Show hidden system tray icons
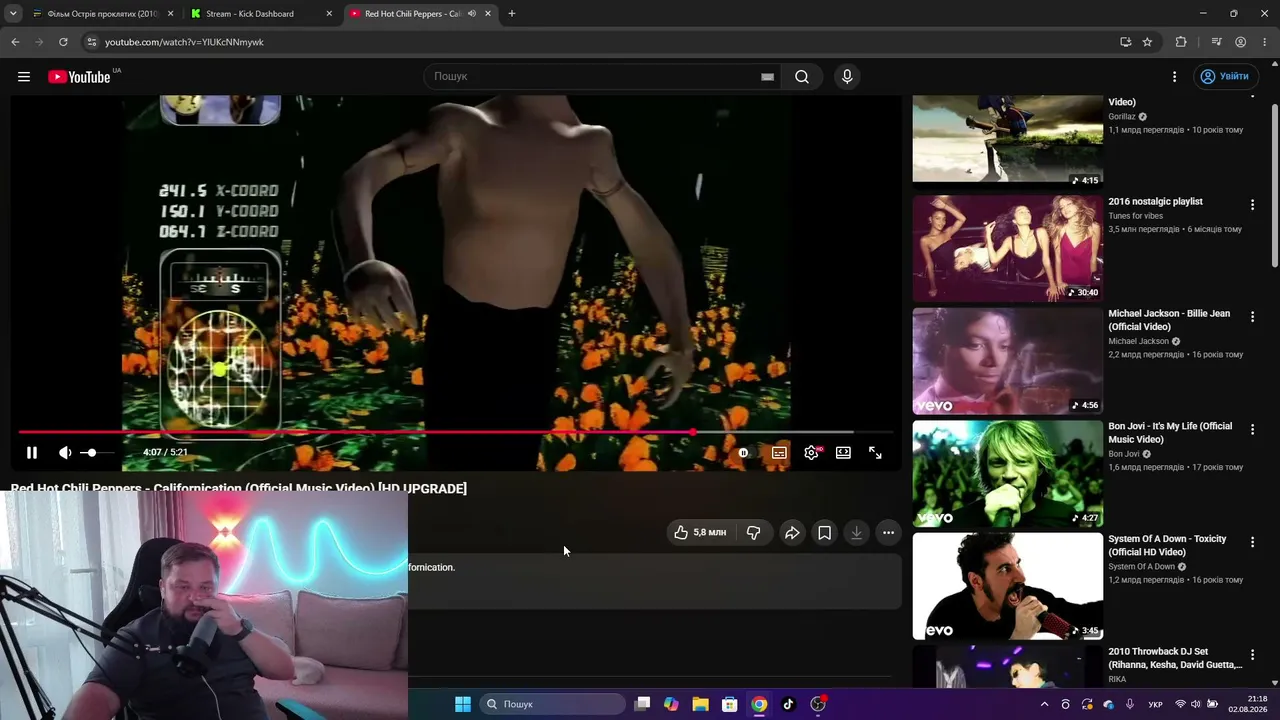This screenshot has width=1280, height=720. [x=1045, y=704]
